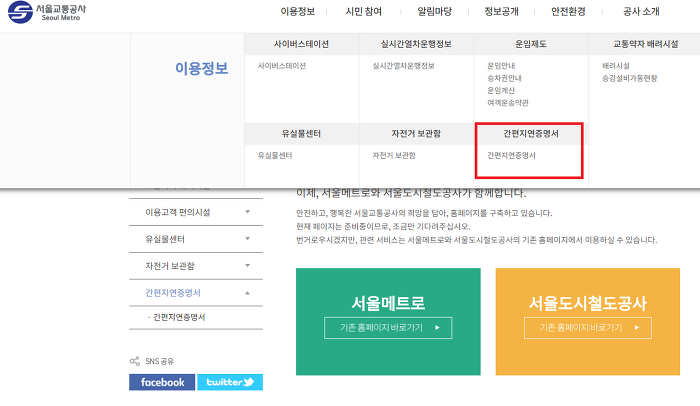Open the 여객운송약관 link under 운임제도

[x=508, y=103]
